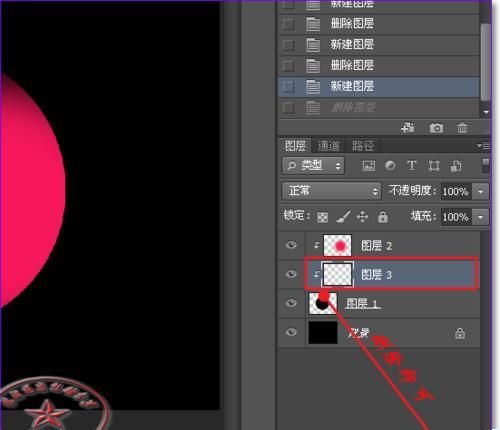The height and width of the screenshot is (430, 500).
Task: Click lock image pixels brush icon
Action: tap(343, 217)
